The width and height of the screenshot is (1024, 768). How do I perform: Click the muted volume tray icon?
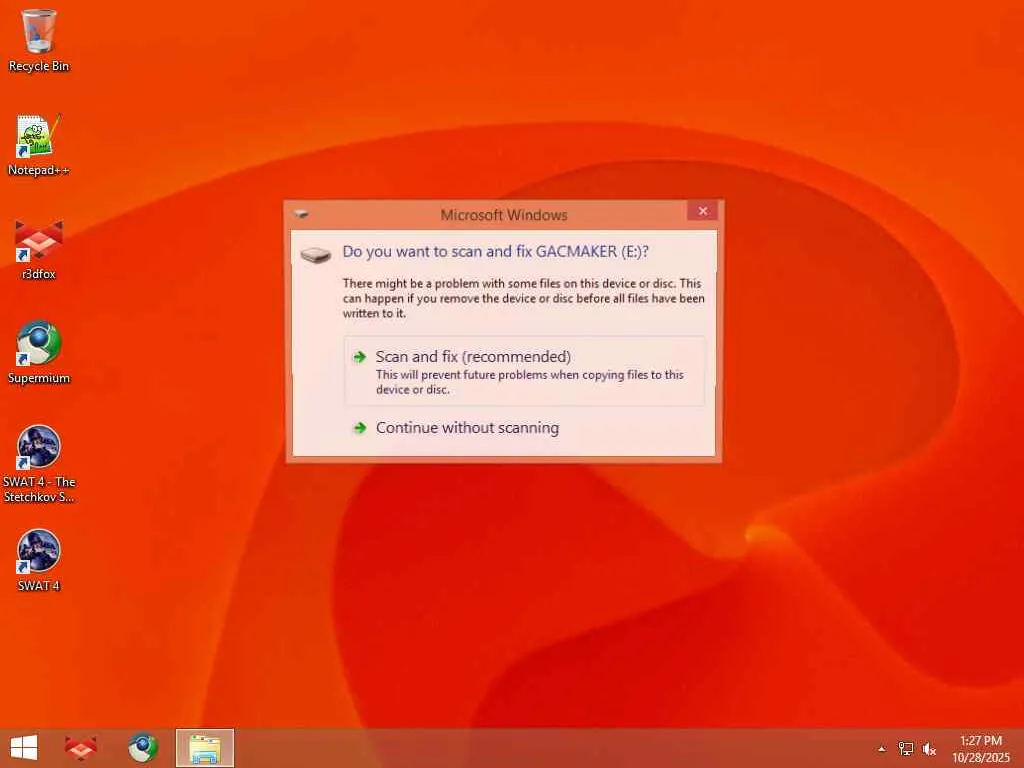[x=929, y=749]
